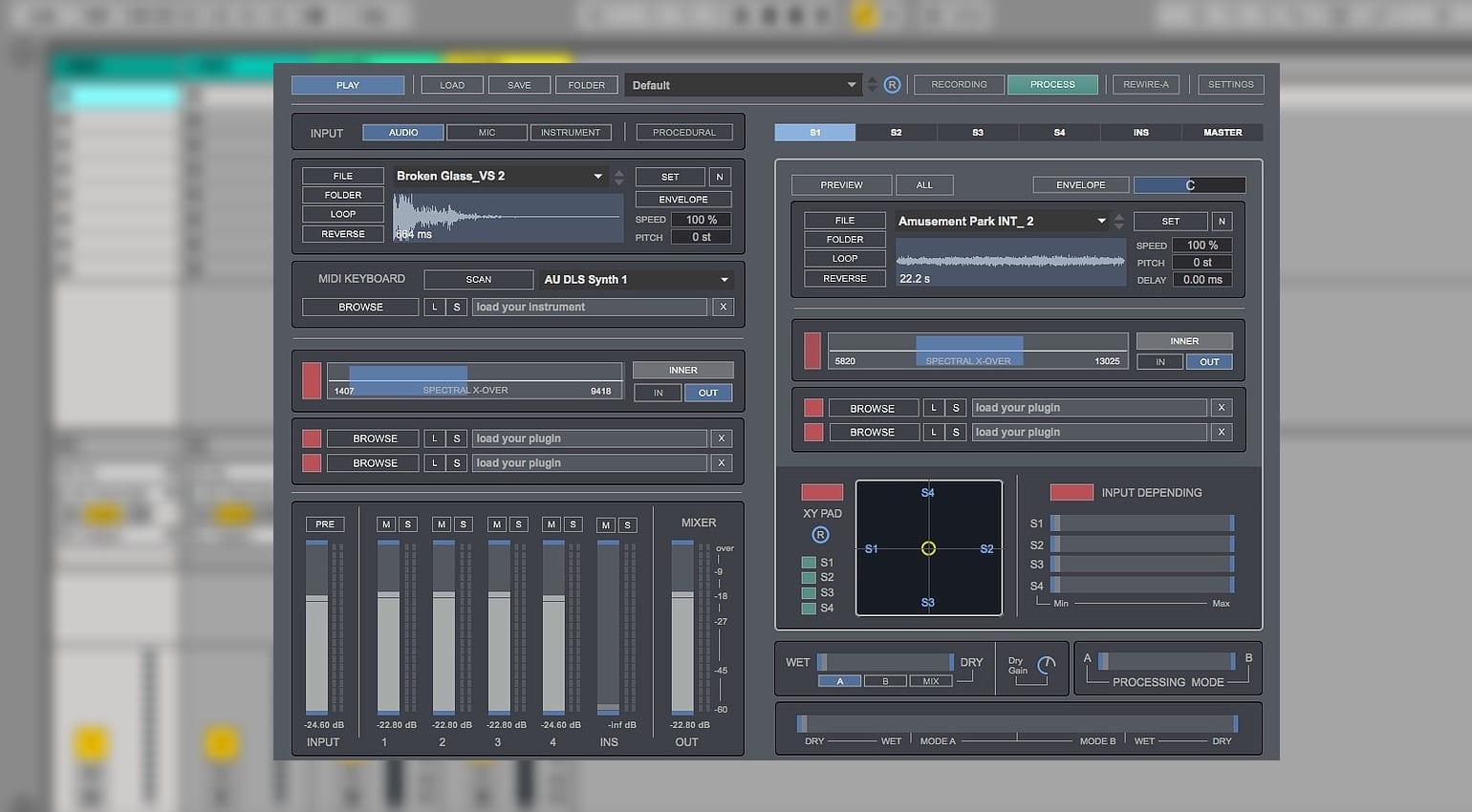Select the MIC input tab
This screenshot has height=812, width=1472.
(487, 133)
